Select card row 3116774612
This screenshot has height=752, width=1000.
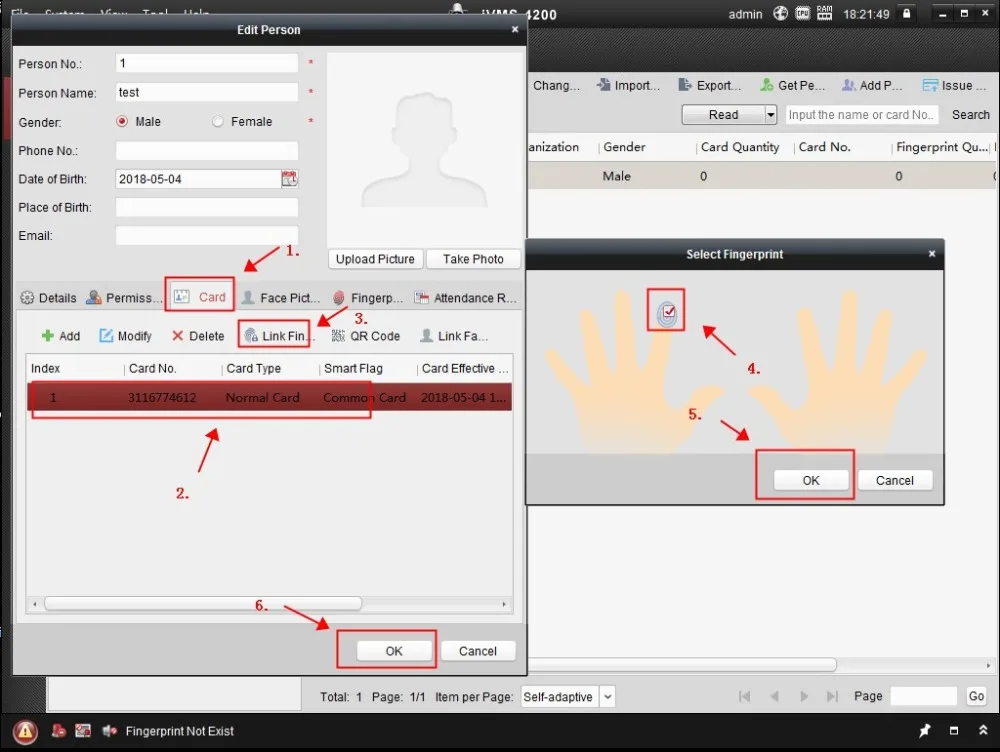[270, 397]
